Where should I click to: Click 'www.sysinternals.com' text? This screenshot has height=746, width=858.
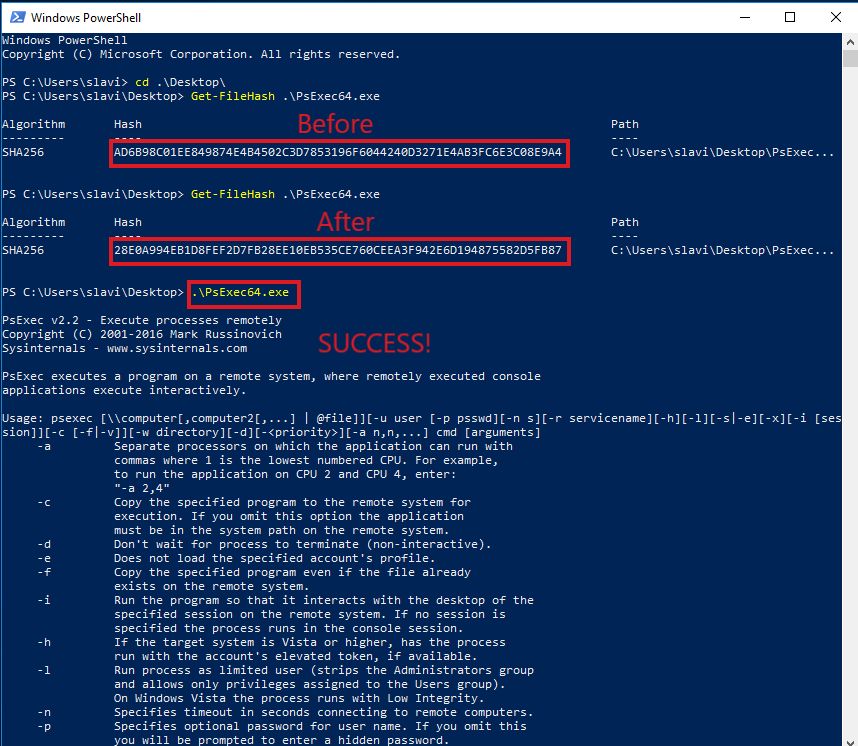[x=177, y=348]
